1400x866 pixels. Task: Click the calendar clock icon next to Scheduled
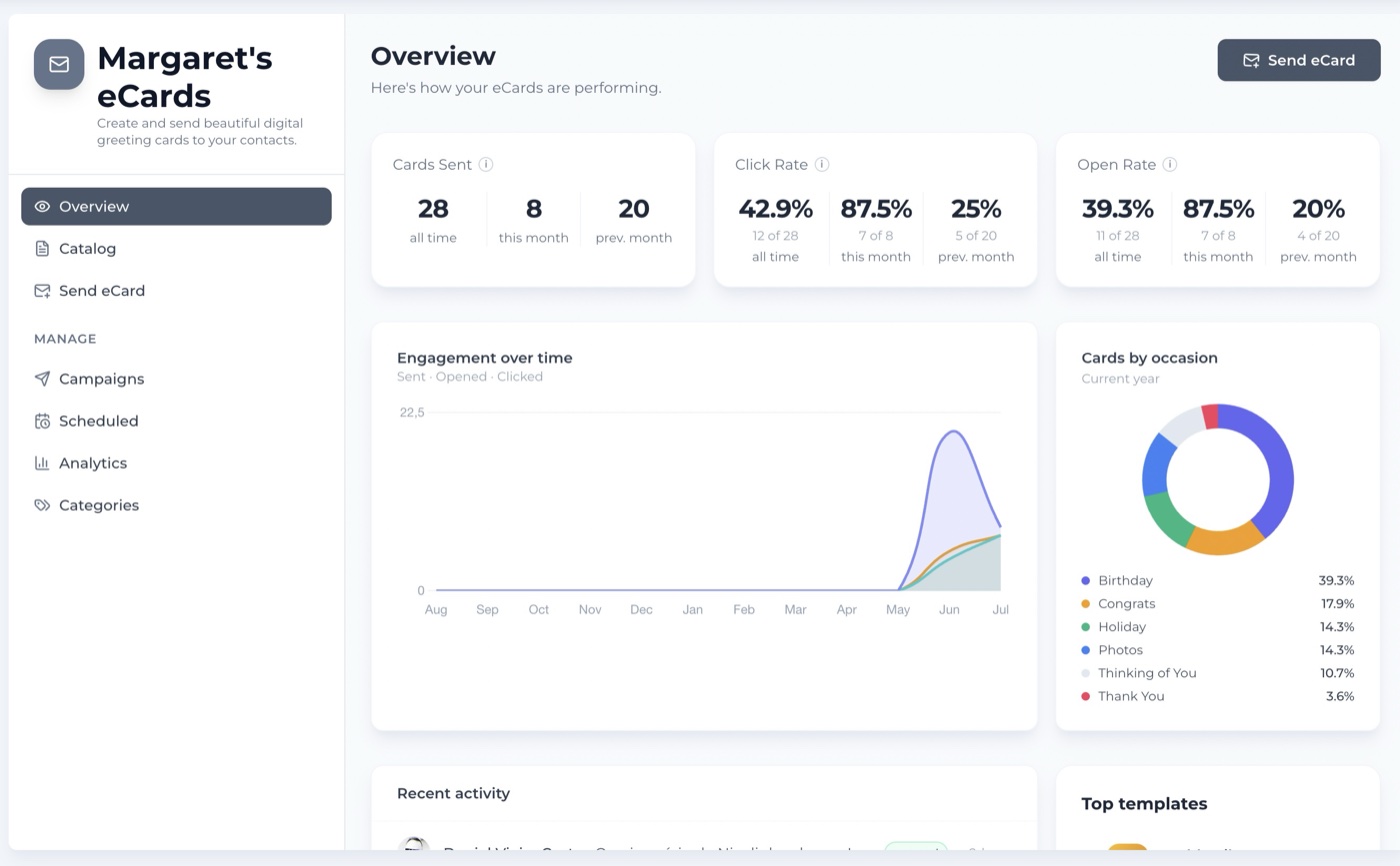point(42,421)
